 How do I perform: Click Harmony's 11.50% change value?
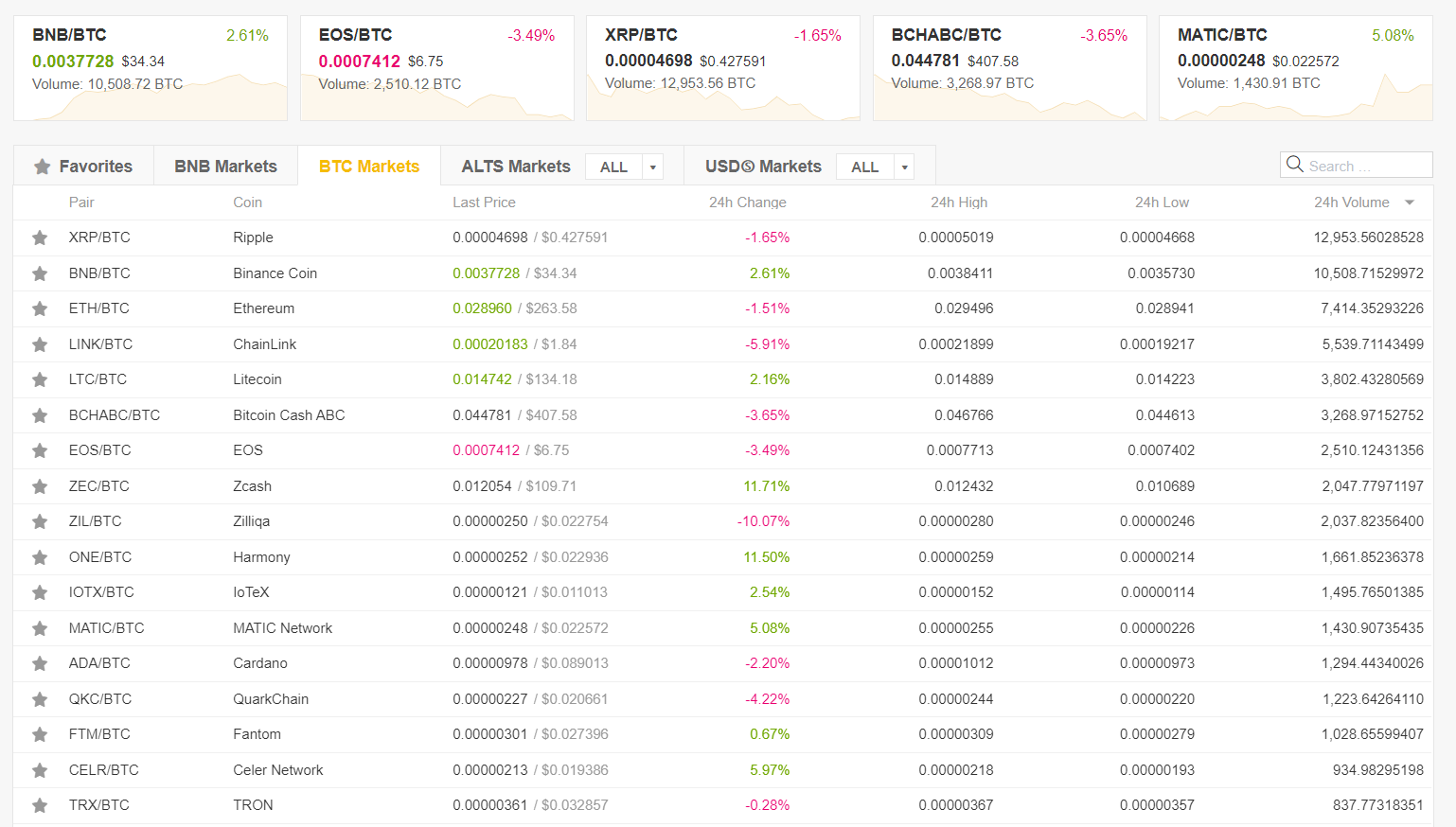(767, 557)
